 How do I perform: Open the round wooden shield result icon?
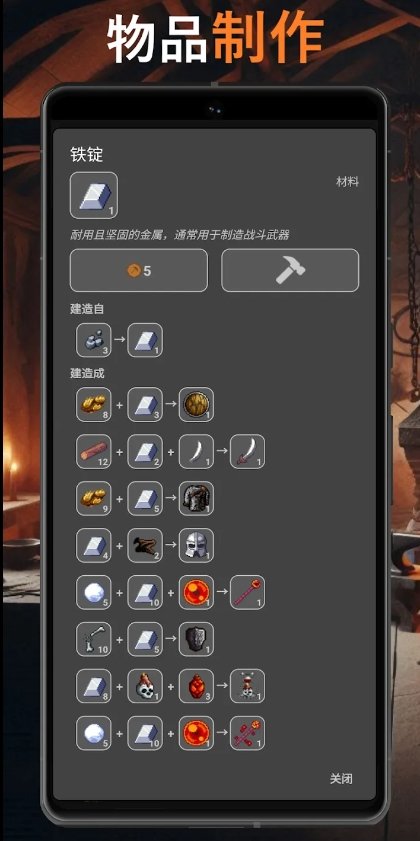[196, 404]
